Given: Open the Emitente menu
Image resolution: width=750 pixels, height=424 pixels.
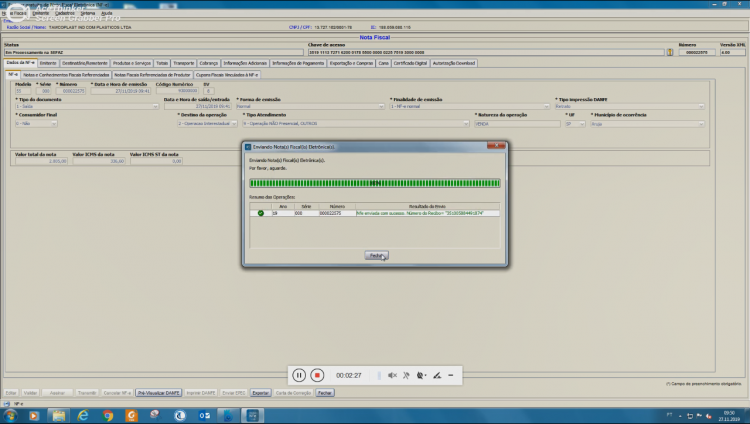Looking at the screenshot, I should point(41,13).
